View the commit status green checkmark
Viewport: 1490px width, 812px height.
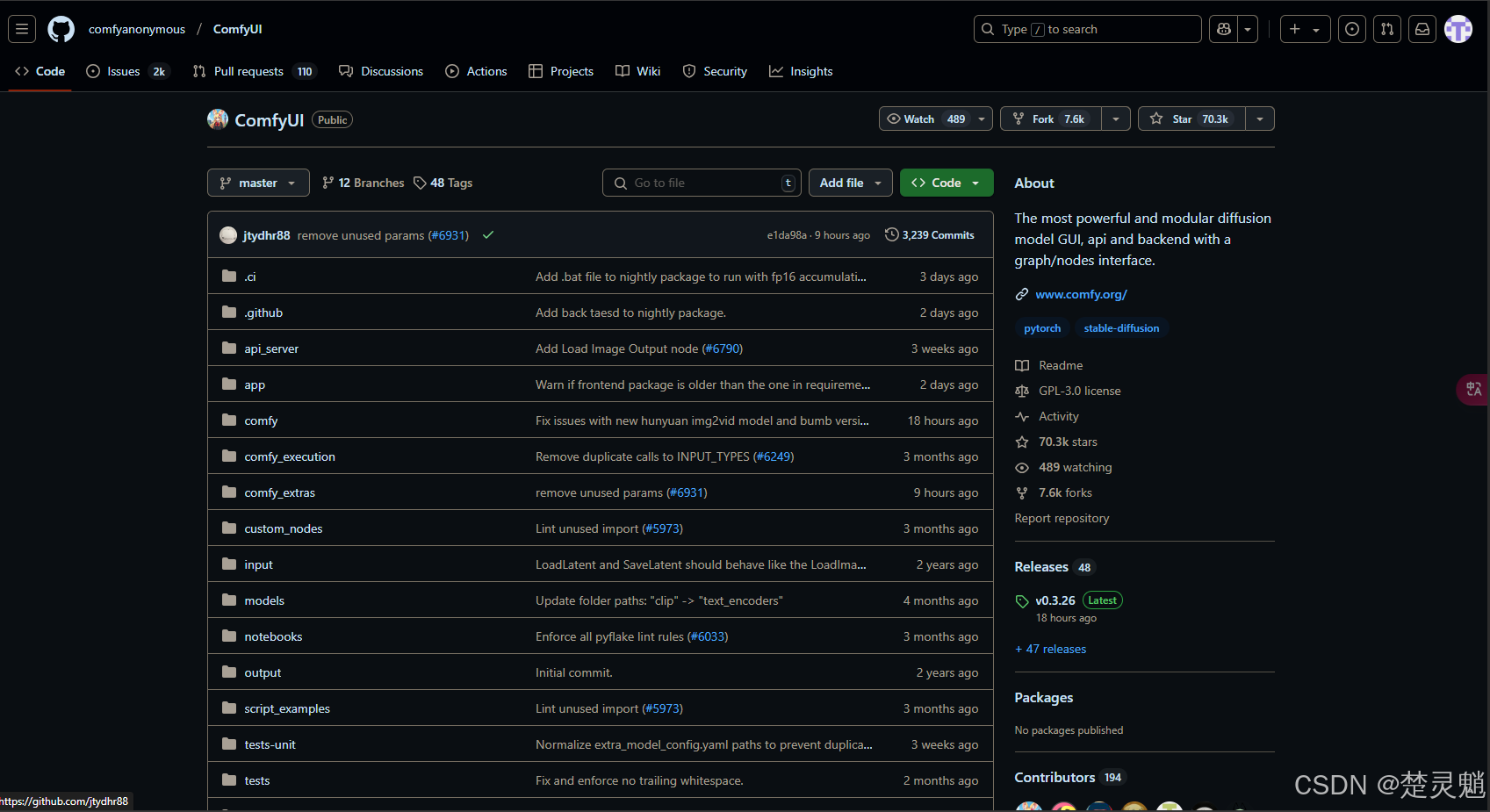[488, 235]
